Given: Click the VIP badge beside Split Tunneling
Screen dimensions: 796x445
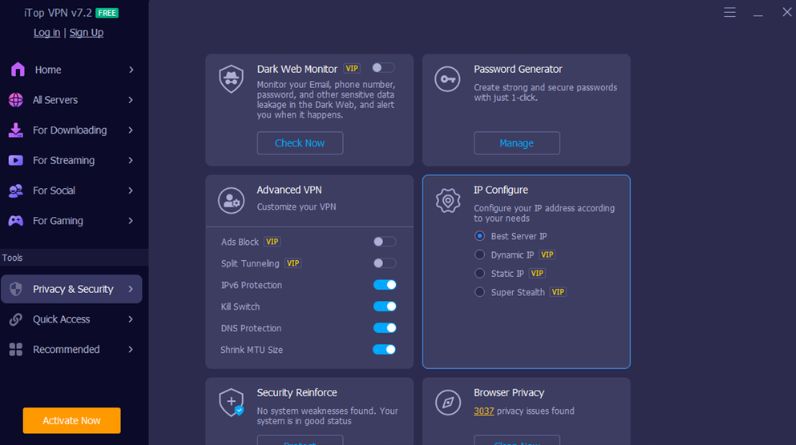Looking at the screenshot, I should pos(293,263).
